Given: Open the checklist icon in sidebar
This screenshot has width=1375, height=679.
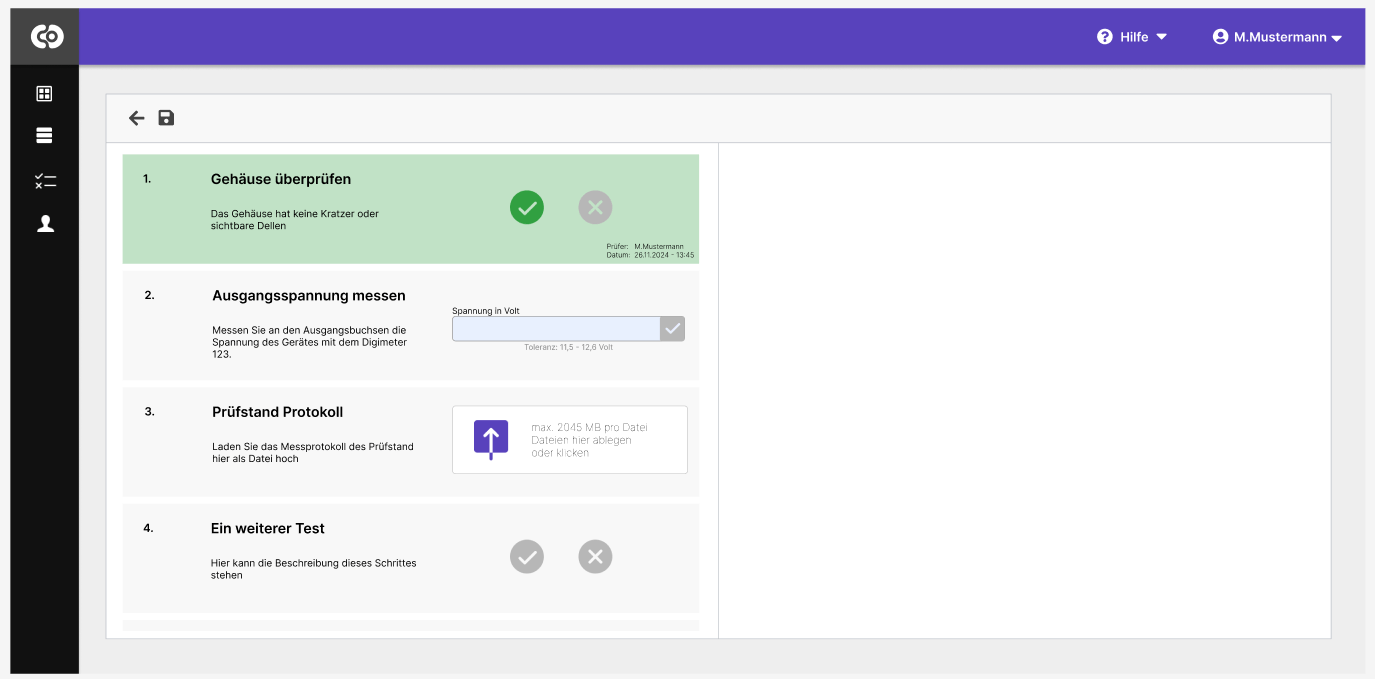Looking at the screenshot, I should click(x=45, y=181).
